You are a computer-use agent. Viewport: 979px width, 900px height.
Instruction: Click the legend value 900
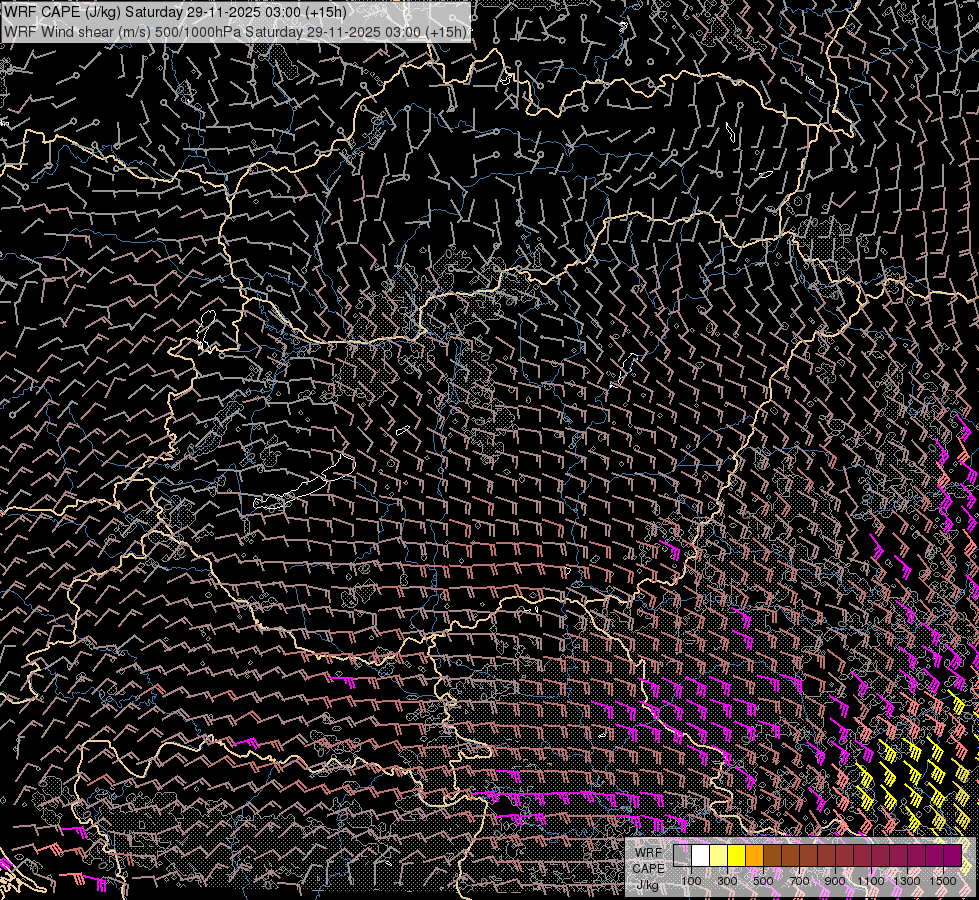(835, 881)
